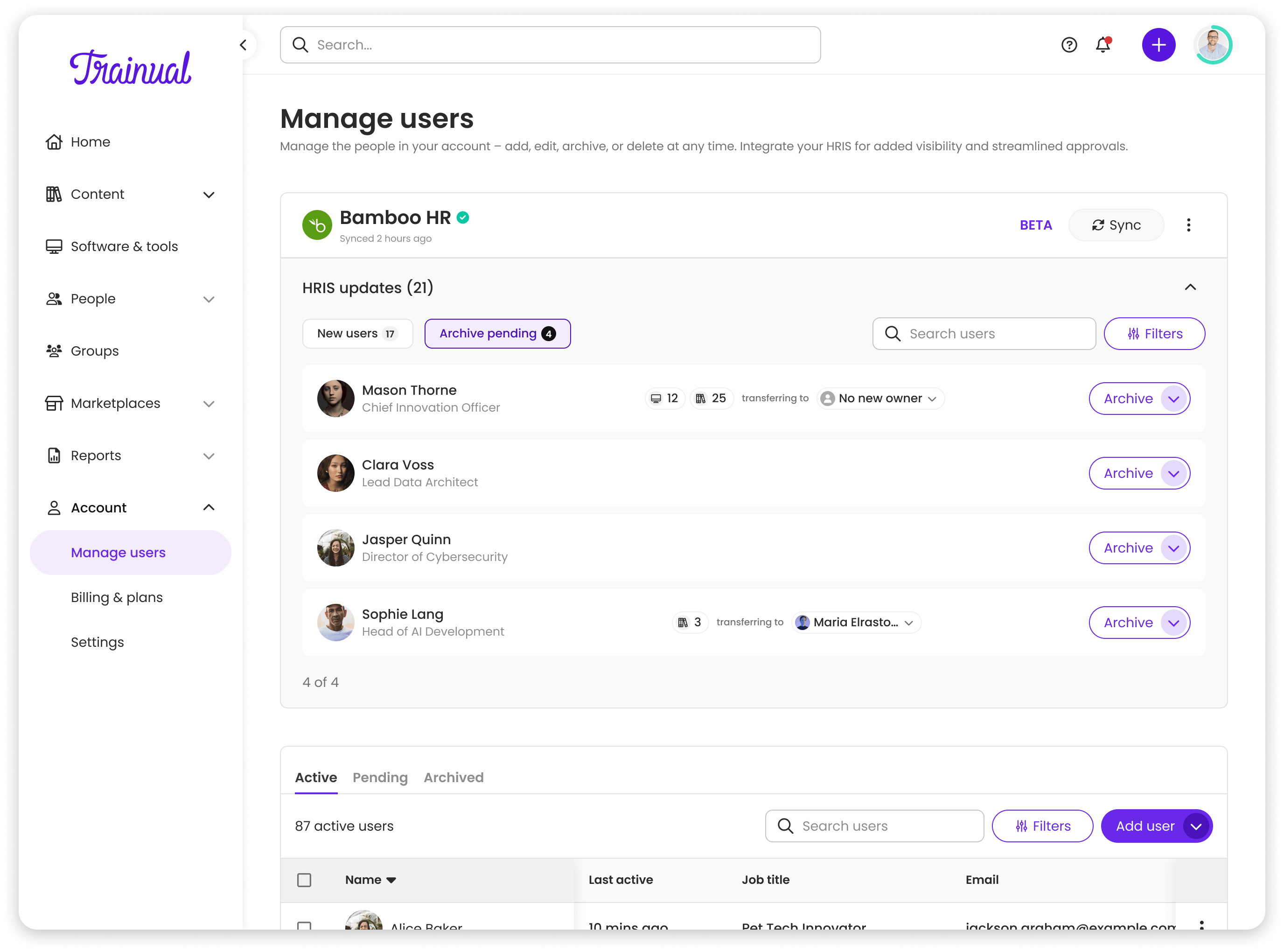This screenshot has height=952, width=1284.
Task: Click Mason Thorne's content count badge 25
Action: pyautogui.click(x=711, y=398)
